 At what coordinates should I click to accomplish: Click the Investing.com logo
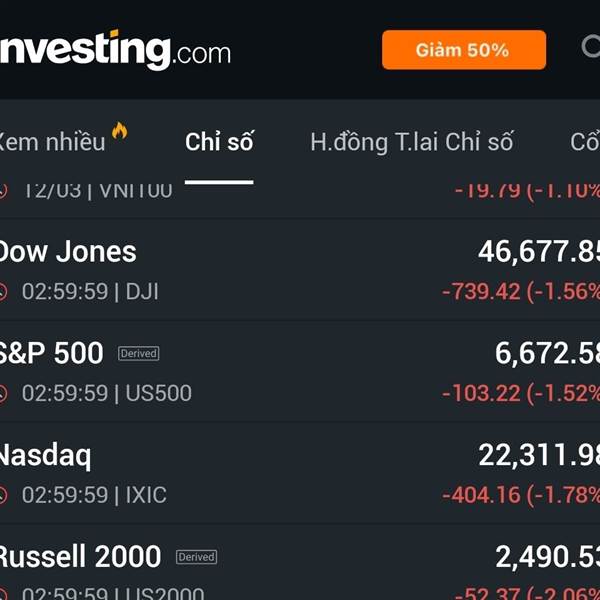pos(113,48)
